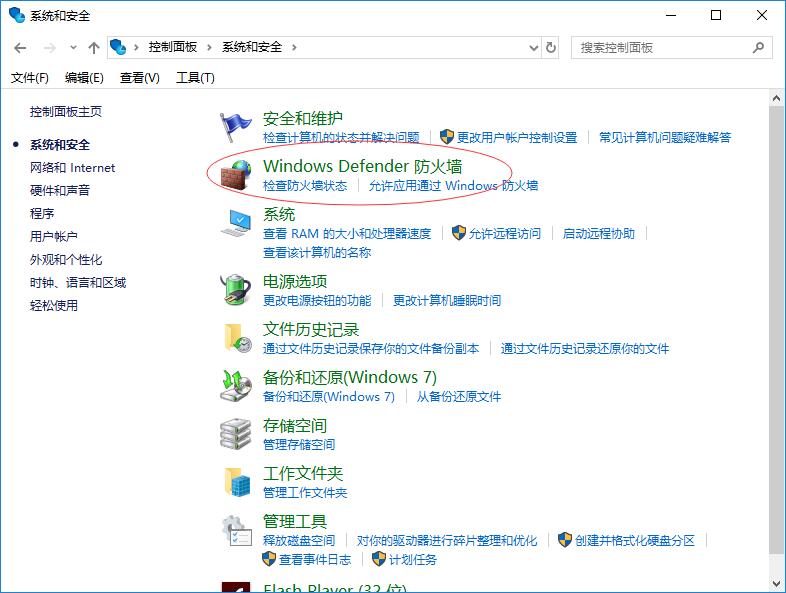Click 常见计算机问题疑难解答 link
Viewport: 786px width, 593px height.
(x=665, y=137)
